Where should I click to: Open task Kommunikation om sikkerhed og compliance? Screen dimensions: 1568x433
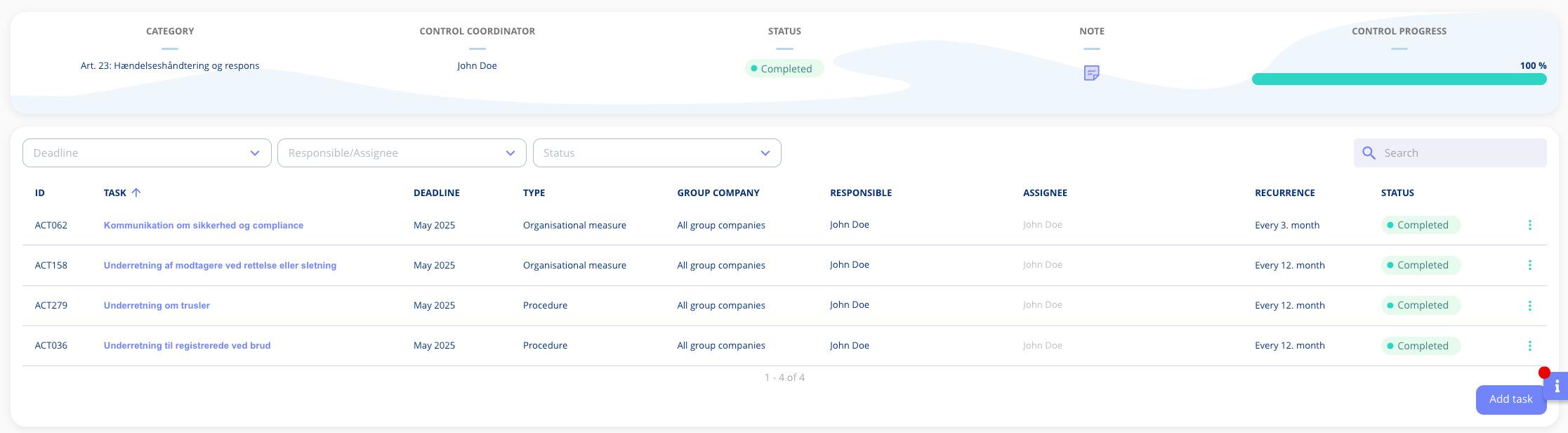point(203,226)
